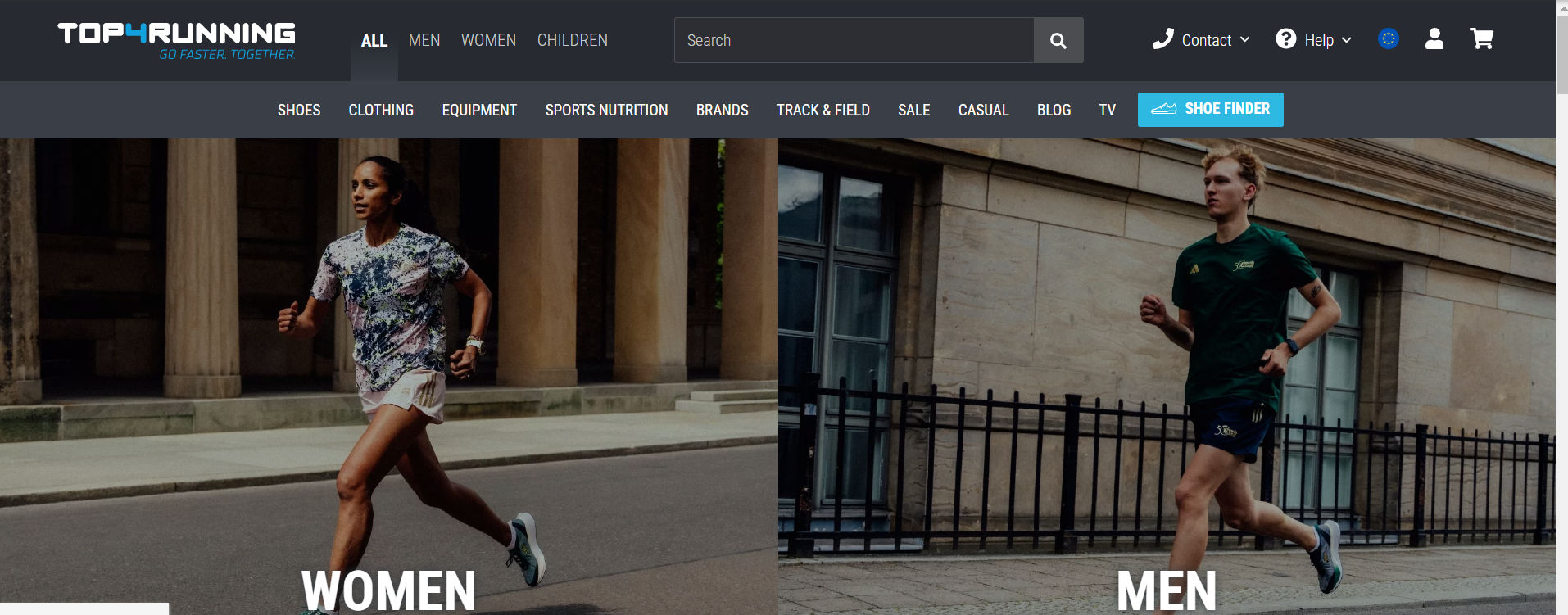Focus the Search input field
The height and width of the screenshot is (615, 1568).
[x=853, y=40]
